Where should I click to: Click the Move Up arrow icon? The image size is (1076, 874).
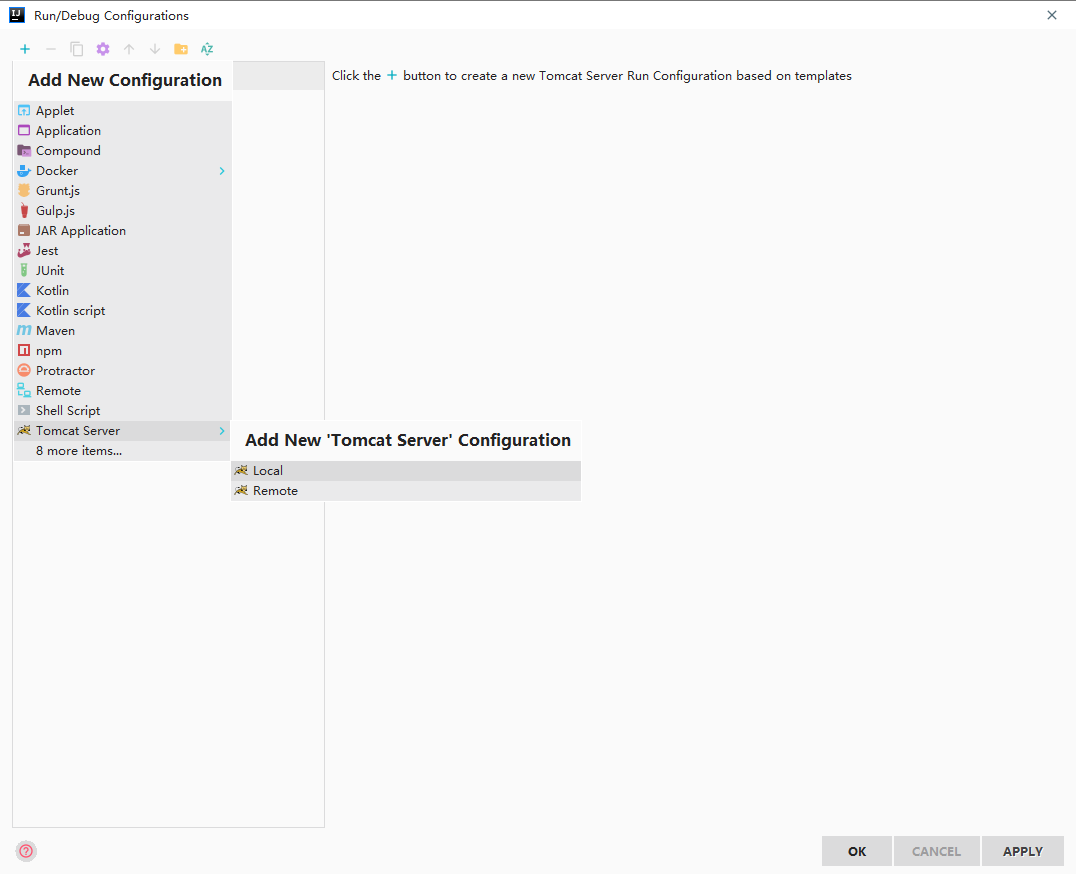(129, 49)
